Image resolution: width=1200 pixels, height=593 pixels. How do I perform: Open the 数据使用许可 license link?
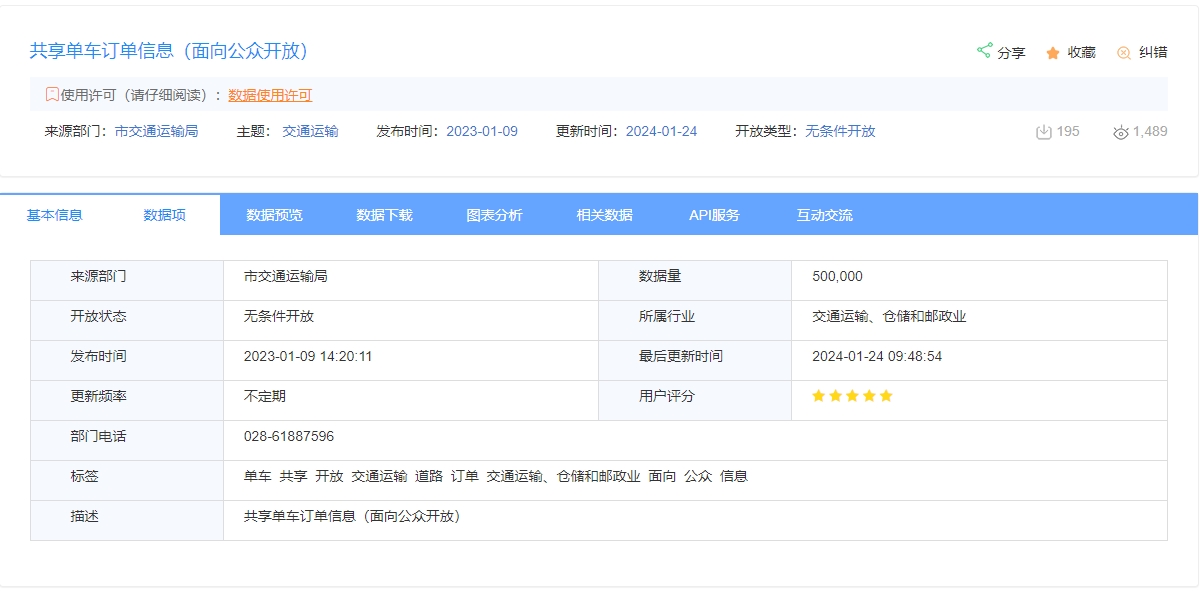point(270,96)
